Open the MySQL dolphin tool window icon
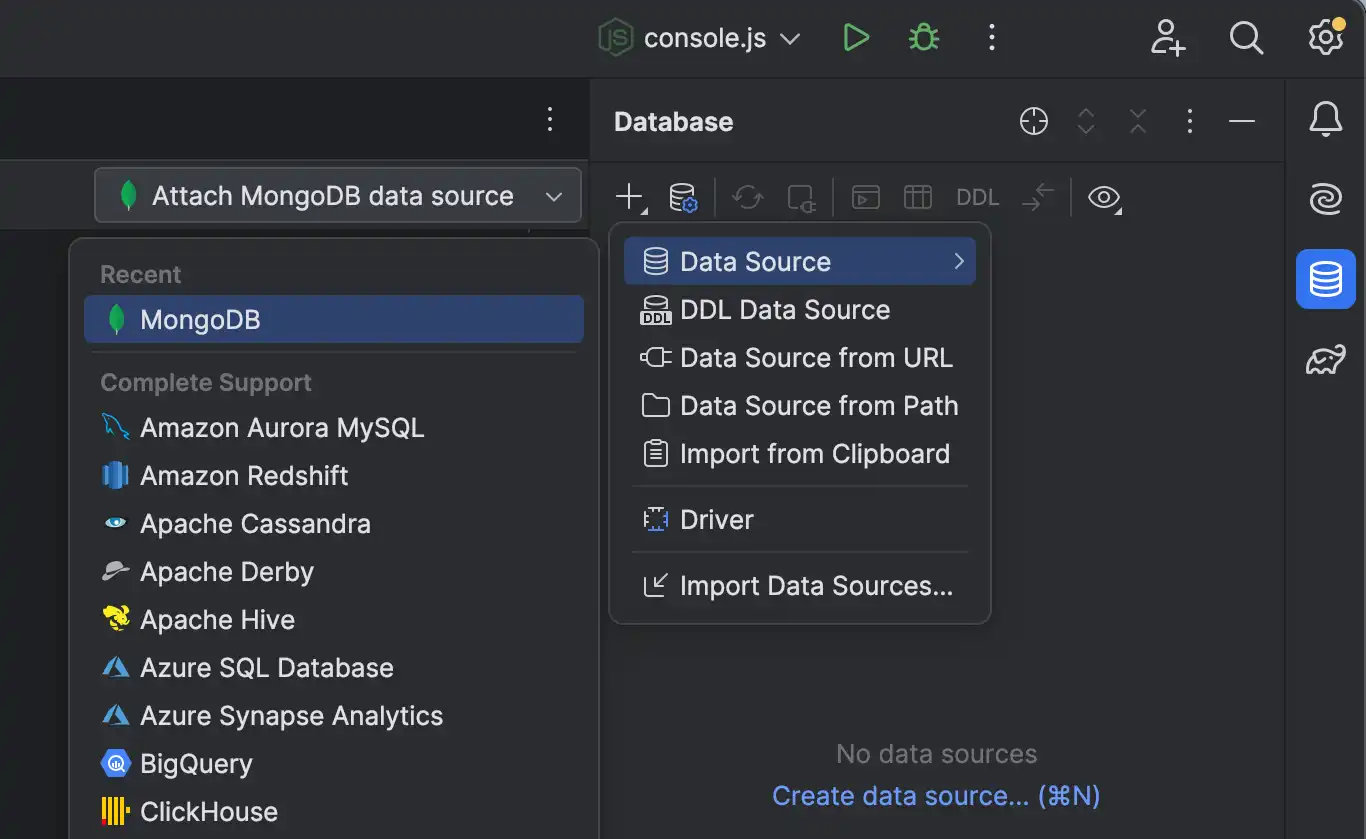This screenshot has height=839, width=1366. [1326, 359]
